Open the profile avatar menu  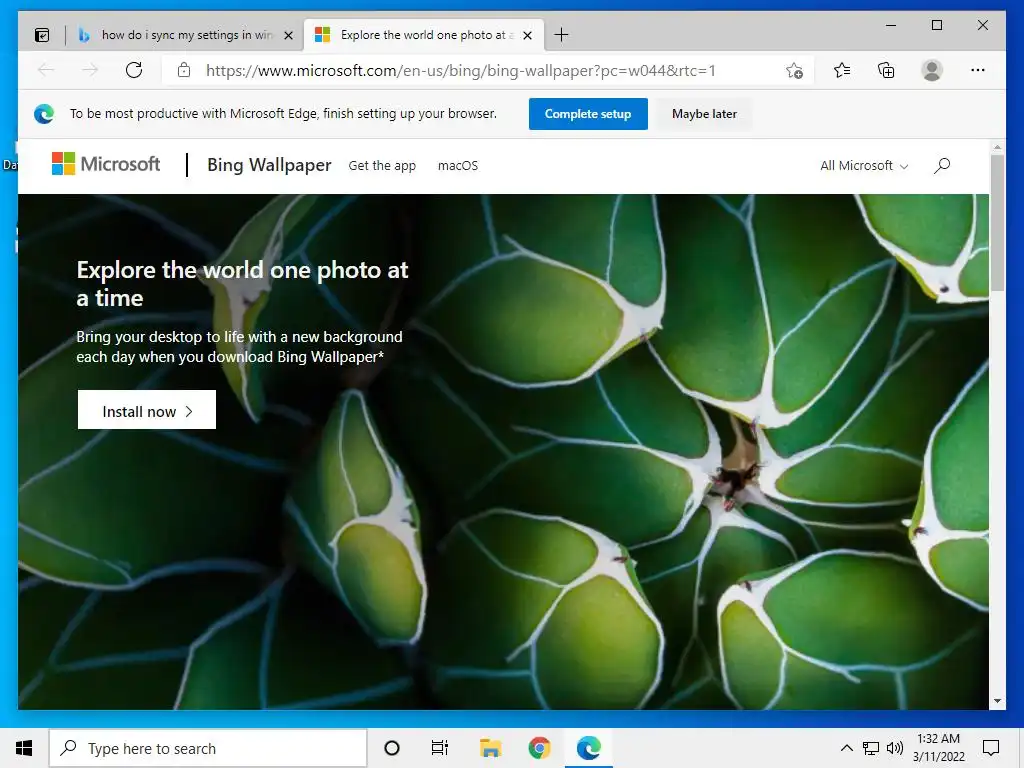(x=932, y=70)
